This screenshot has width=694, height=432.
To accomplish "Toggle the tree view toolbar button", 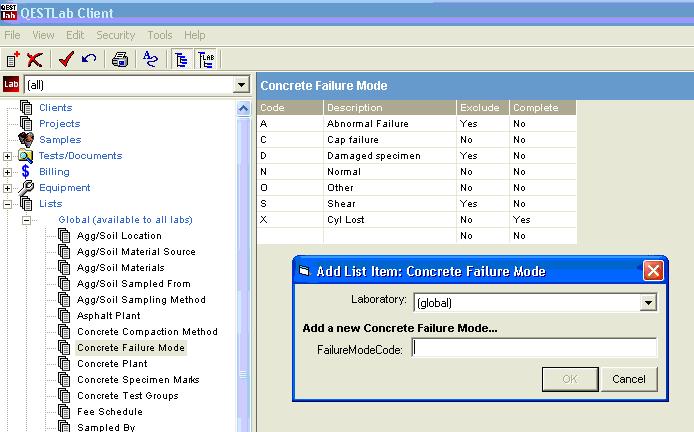I will click(x=182, y=59).
